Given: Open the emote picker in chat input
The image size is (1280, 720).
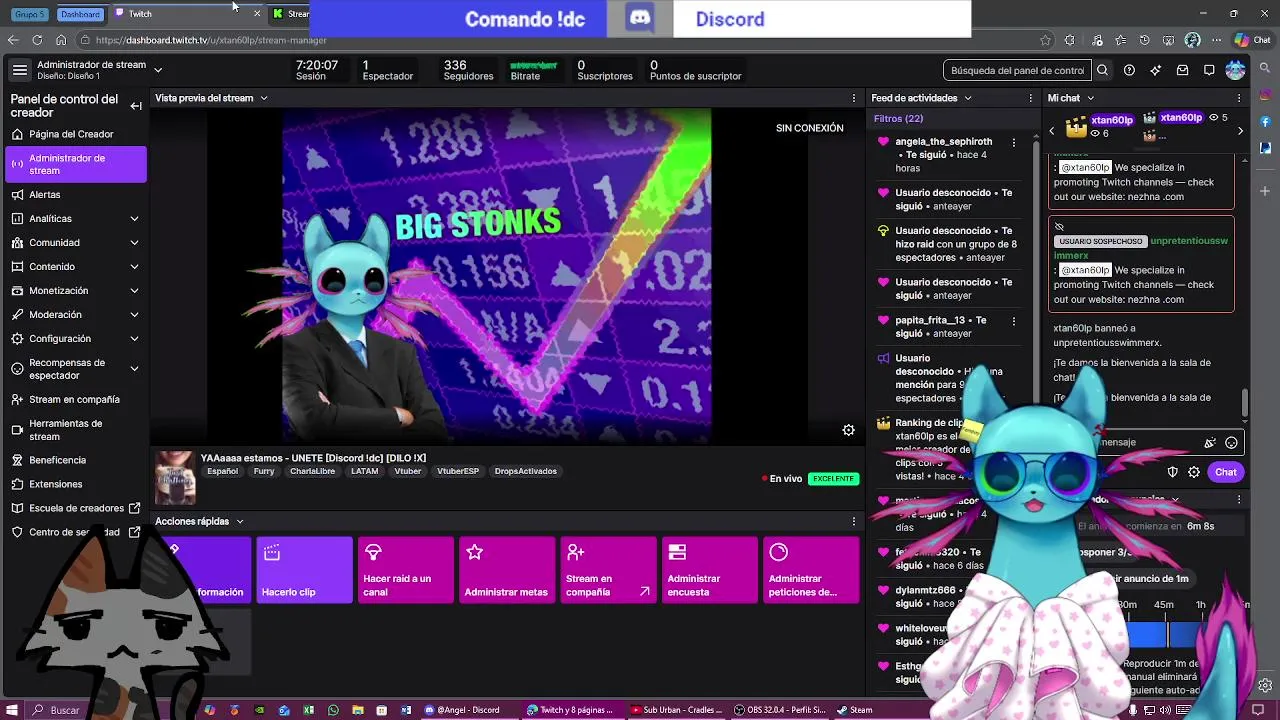Looking at the screenshot, I should tap(1231, 442).
